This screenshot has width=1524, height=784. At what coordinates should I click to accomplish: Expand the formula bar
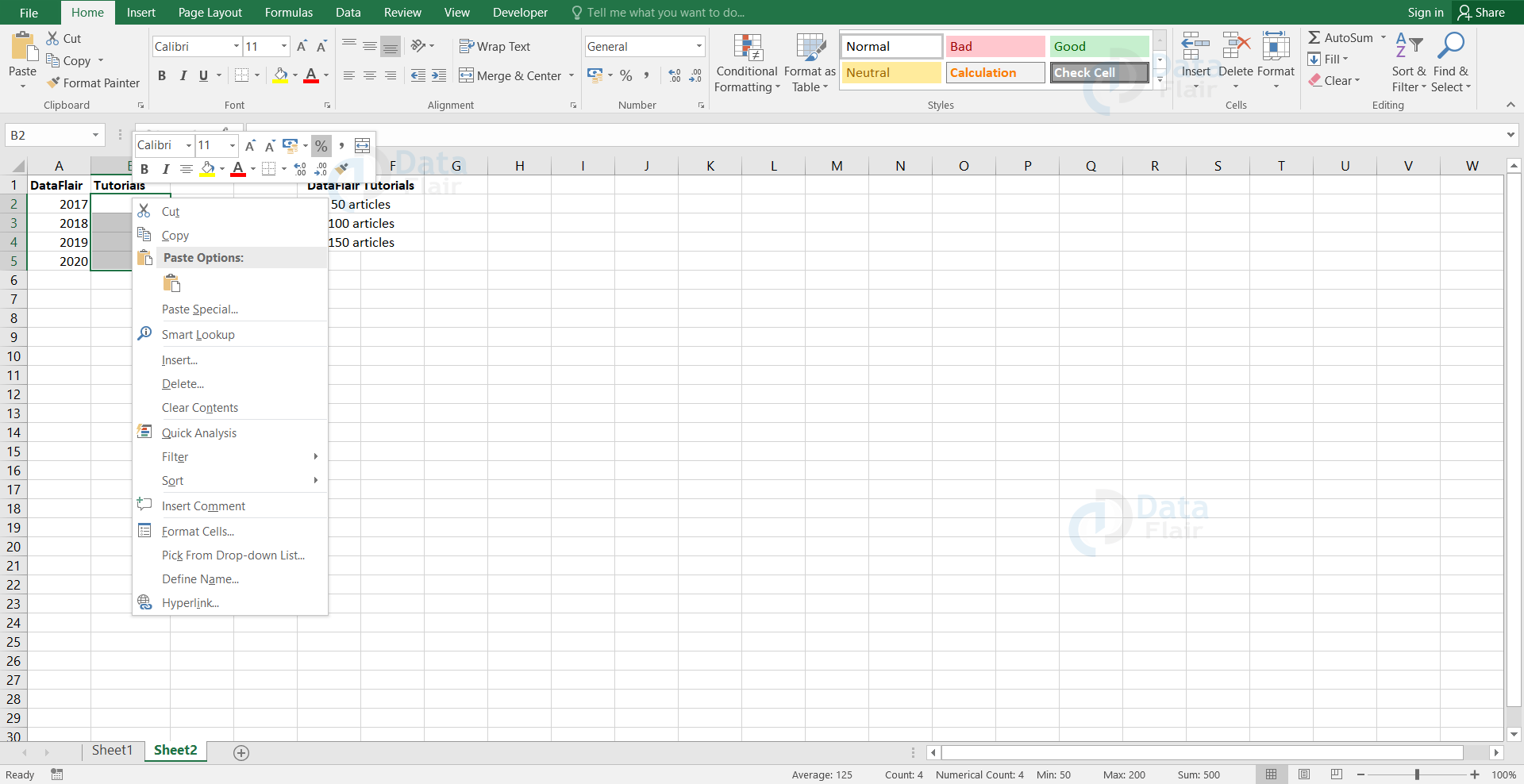pos(1511,135)
